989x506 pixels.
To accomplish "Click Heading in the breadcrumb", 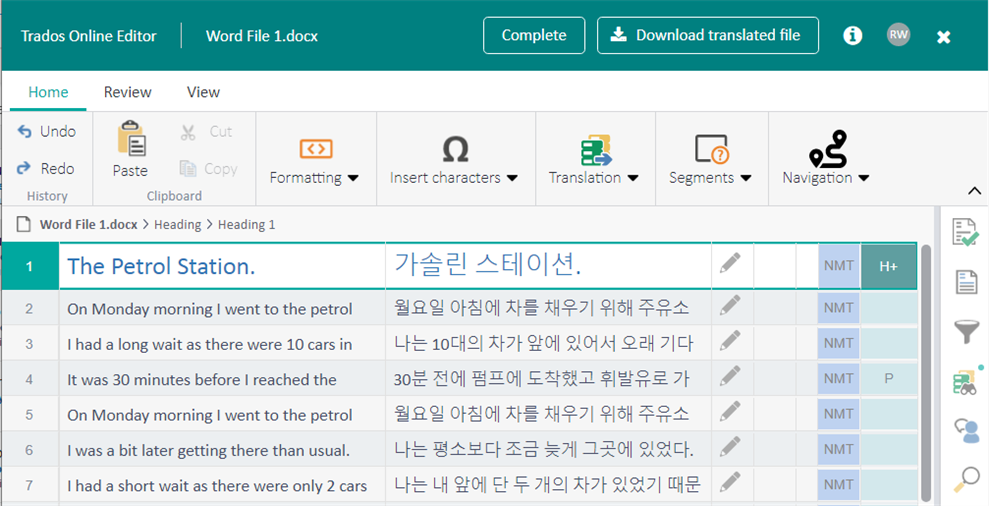I will tap(177, 225).
